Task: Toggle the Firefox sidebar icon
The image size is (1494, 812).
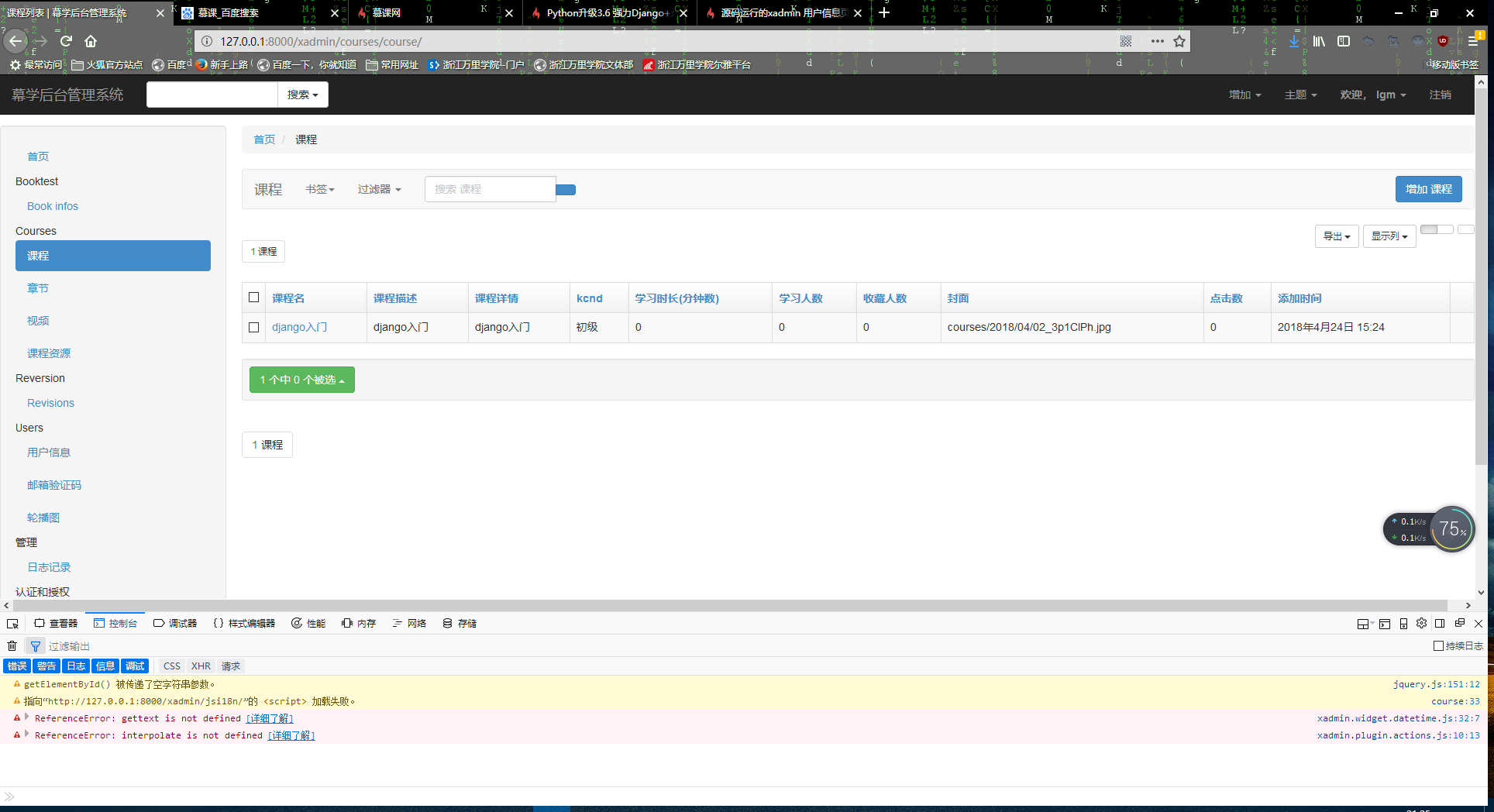Action: pyautogui.click(x=1344, y=41)
